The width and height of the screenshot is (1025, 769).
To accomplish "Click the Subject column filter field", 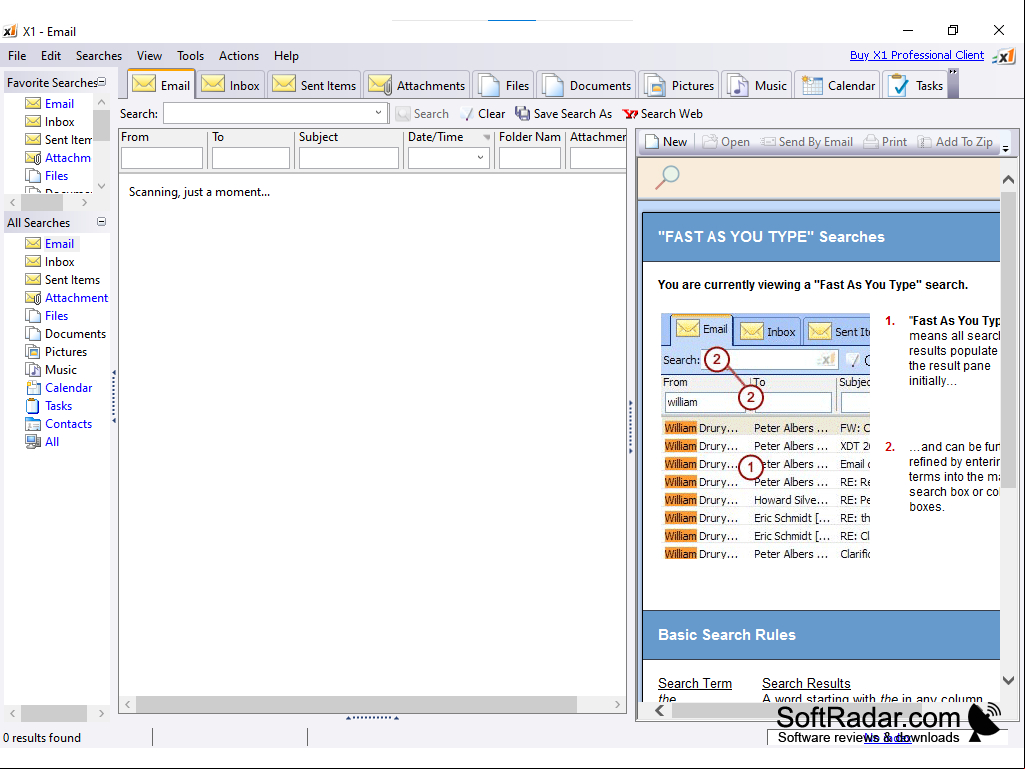I will (x=348, y=158).
